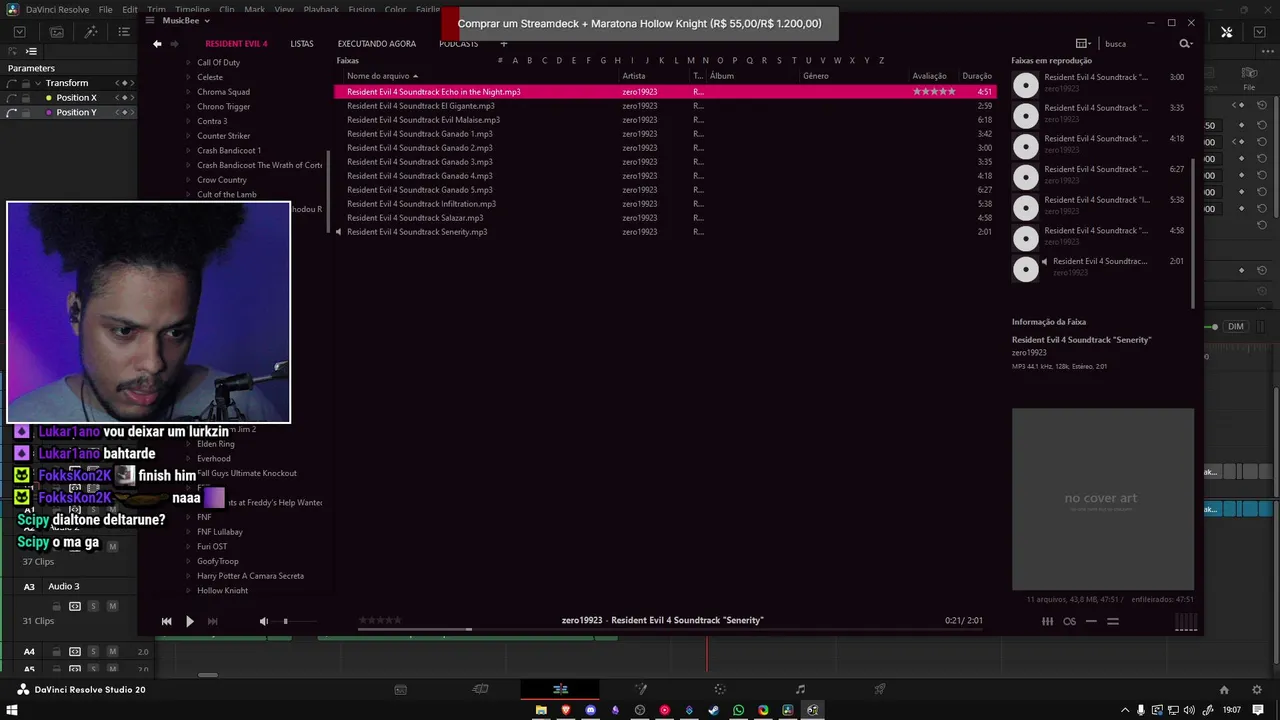Open the MusicBee title dropdown arrow
This screenshot has width=1280, height=720.
coord(207,20)
